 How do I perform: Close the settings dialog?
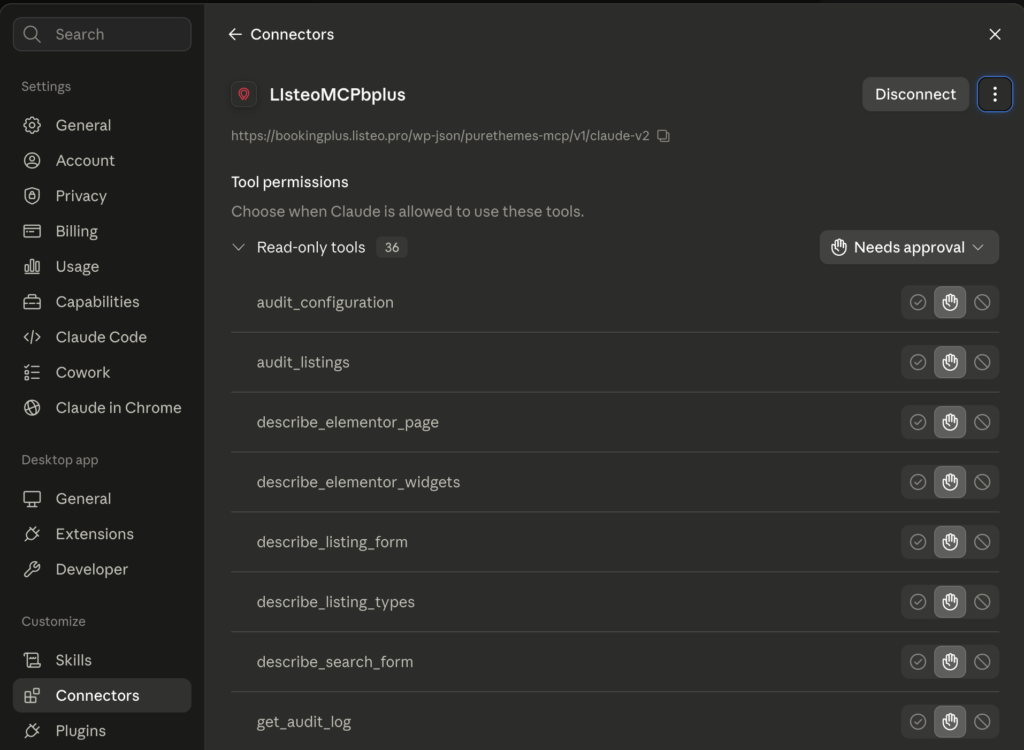coord(995,35)
